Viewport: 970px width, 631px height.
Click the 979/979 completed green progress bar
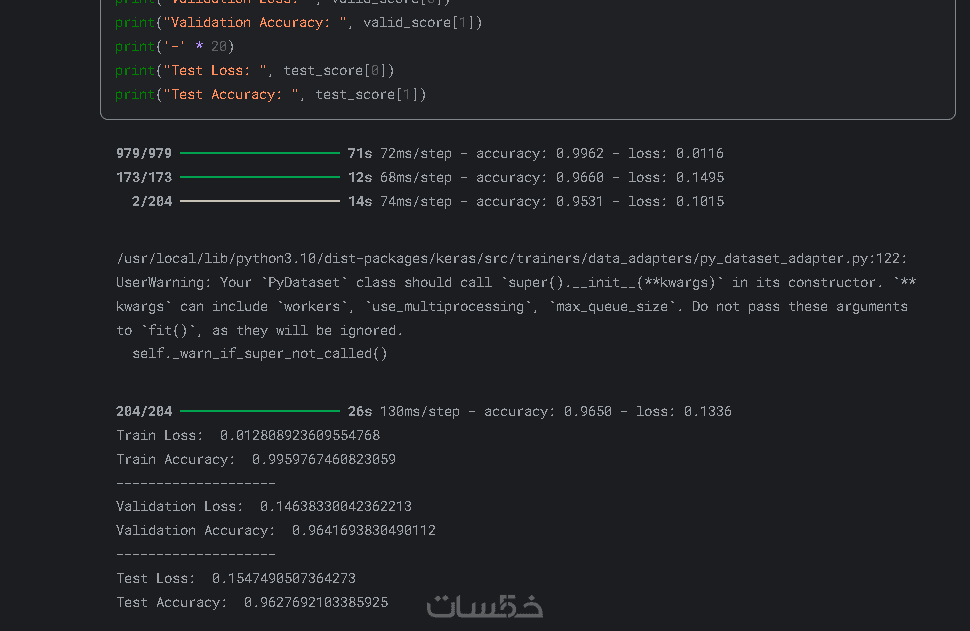(x=260, y=153)
